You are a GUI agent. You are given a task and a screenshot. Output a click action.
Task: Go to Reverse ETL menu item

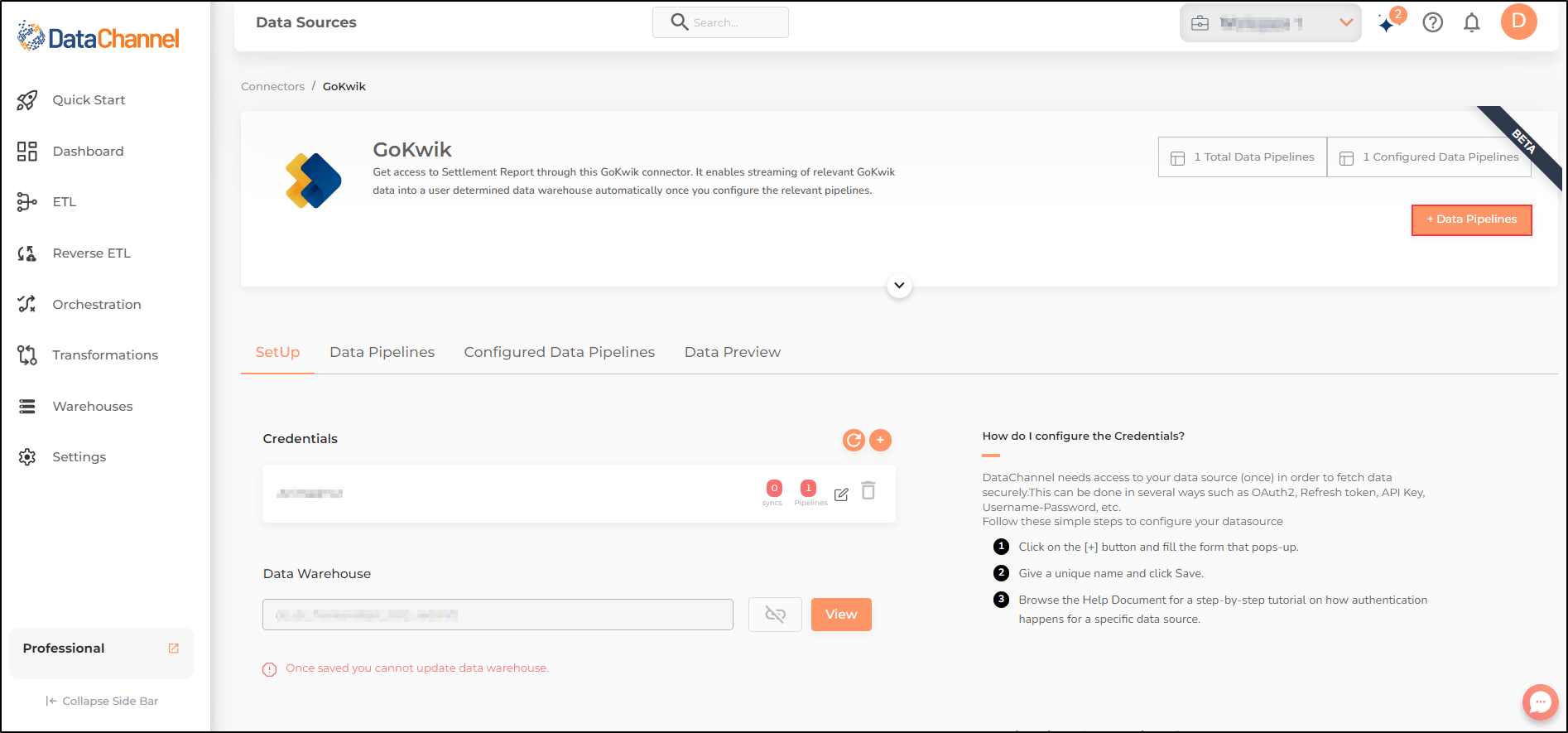(x=92, y=253)
